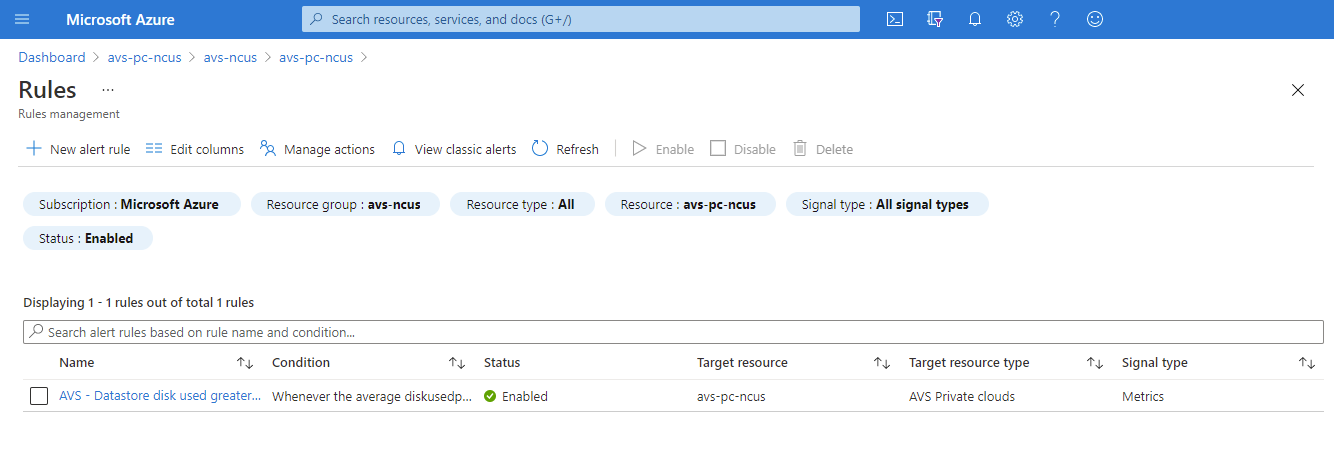Open the Cloud Shell icon
Screen dimensions: 1334x452
coord(895,19)
